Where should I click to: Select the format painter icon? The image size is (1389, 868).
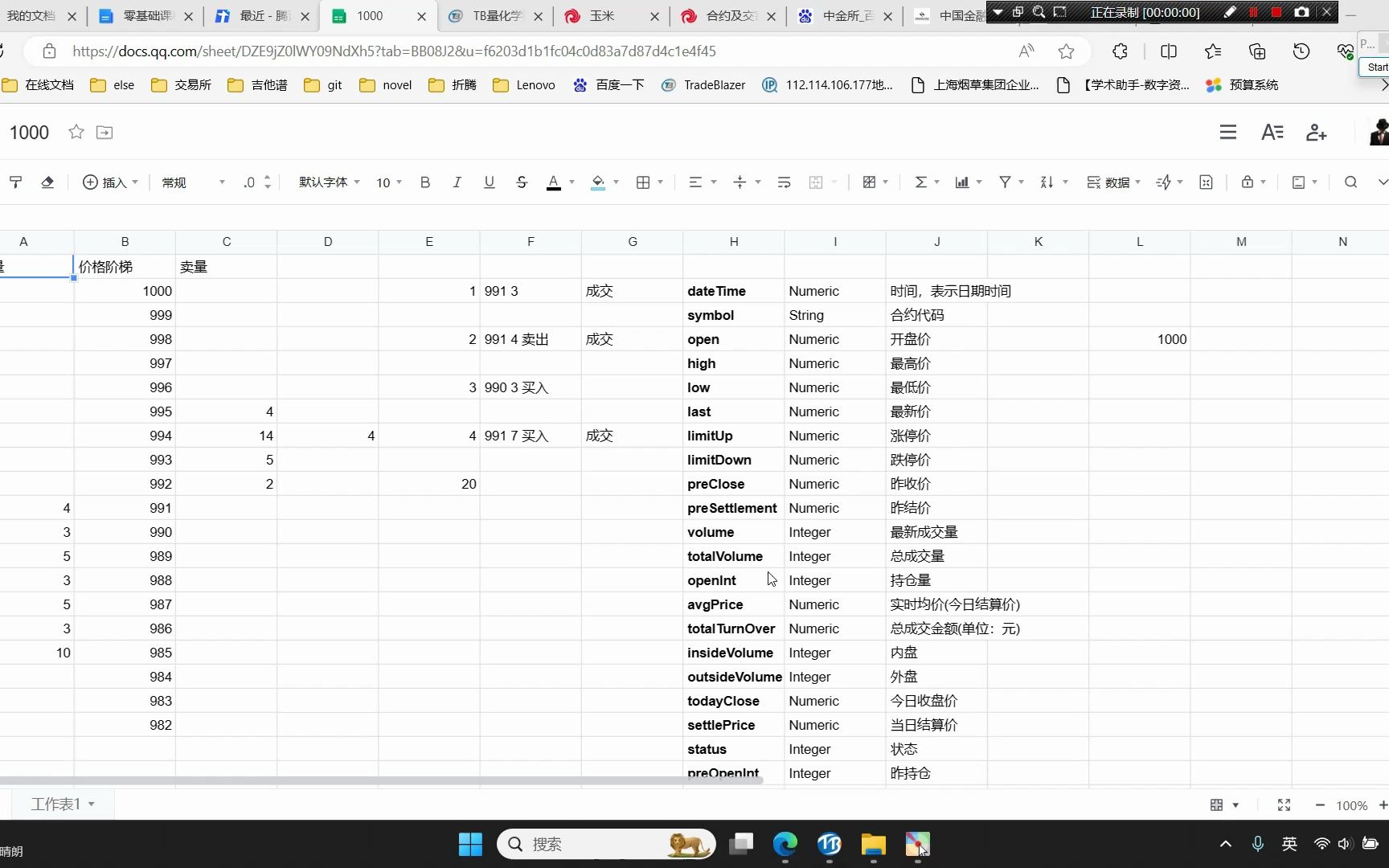(15, 182)
